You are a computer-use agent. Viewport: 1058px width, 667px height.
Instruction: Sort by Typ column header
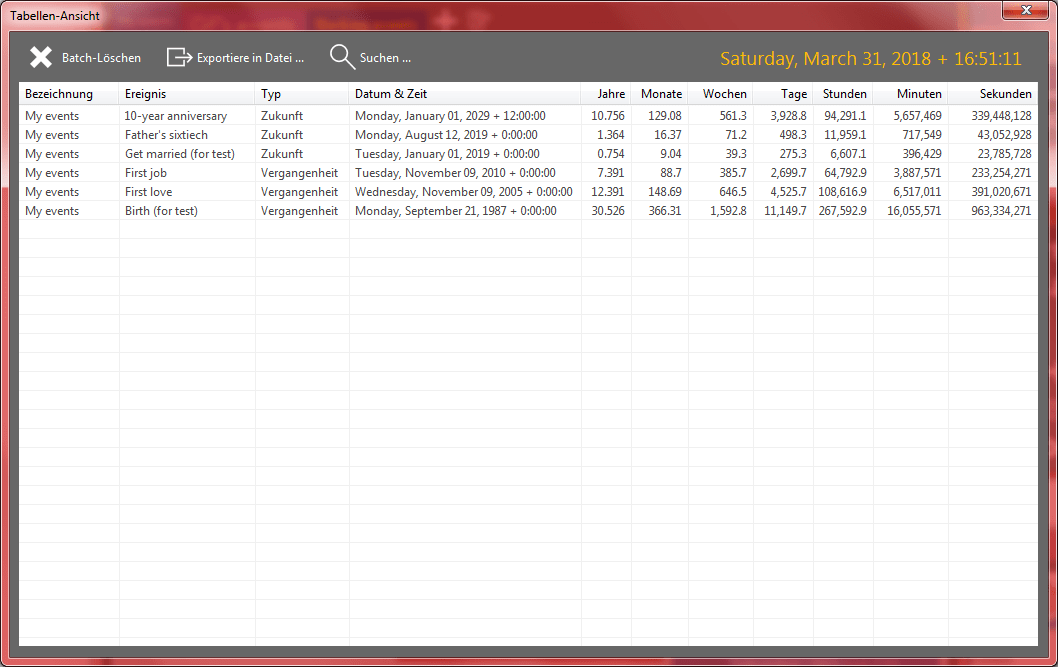tap(302, 94)
